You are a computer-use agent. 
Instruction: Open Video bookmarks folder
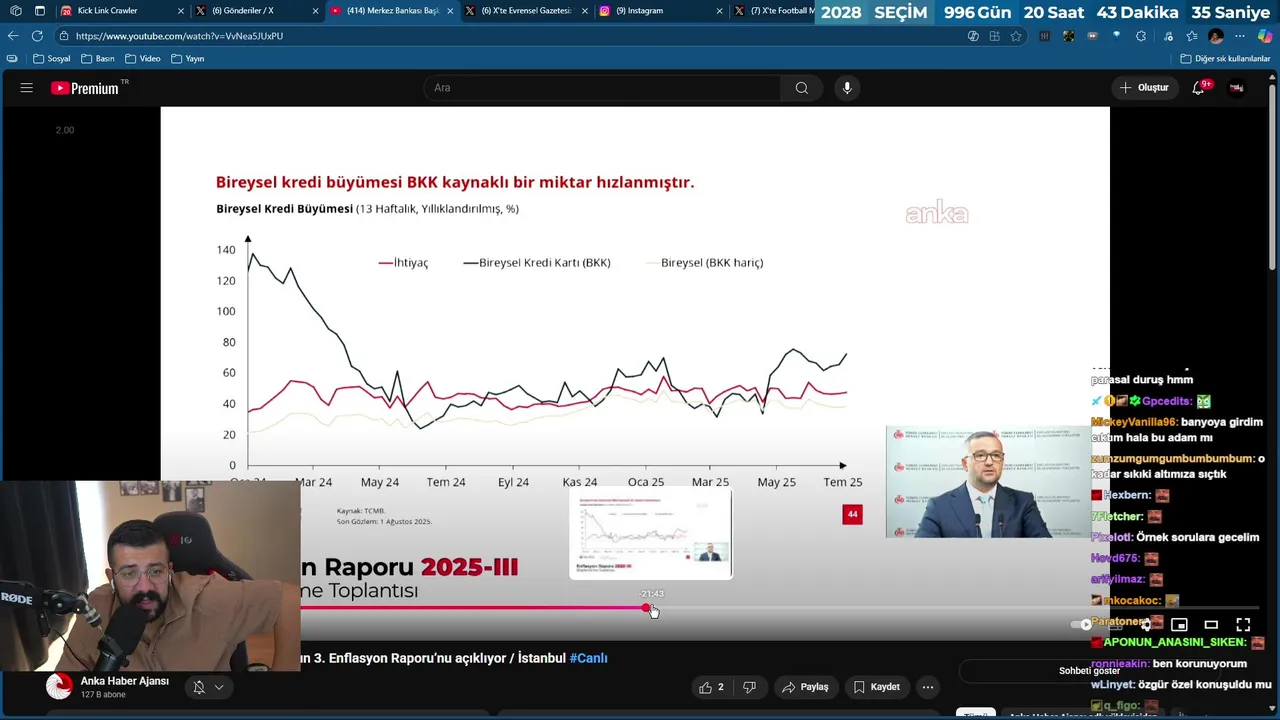143,59
